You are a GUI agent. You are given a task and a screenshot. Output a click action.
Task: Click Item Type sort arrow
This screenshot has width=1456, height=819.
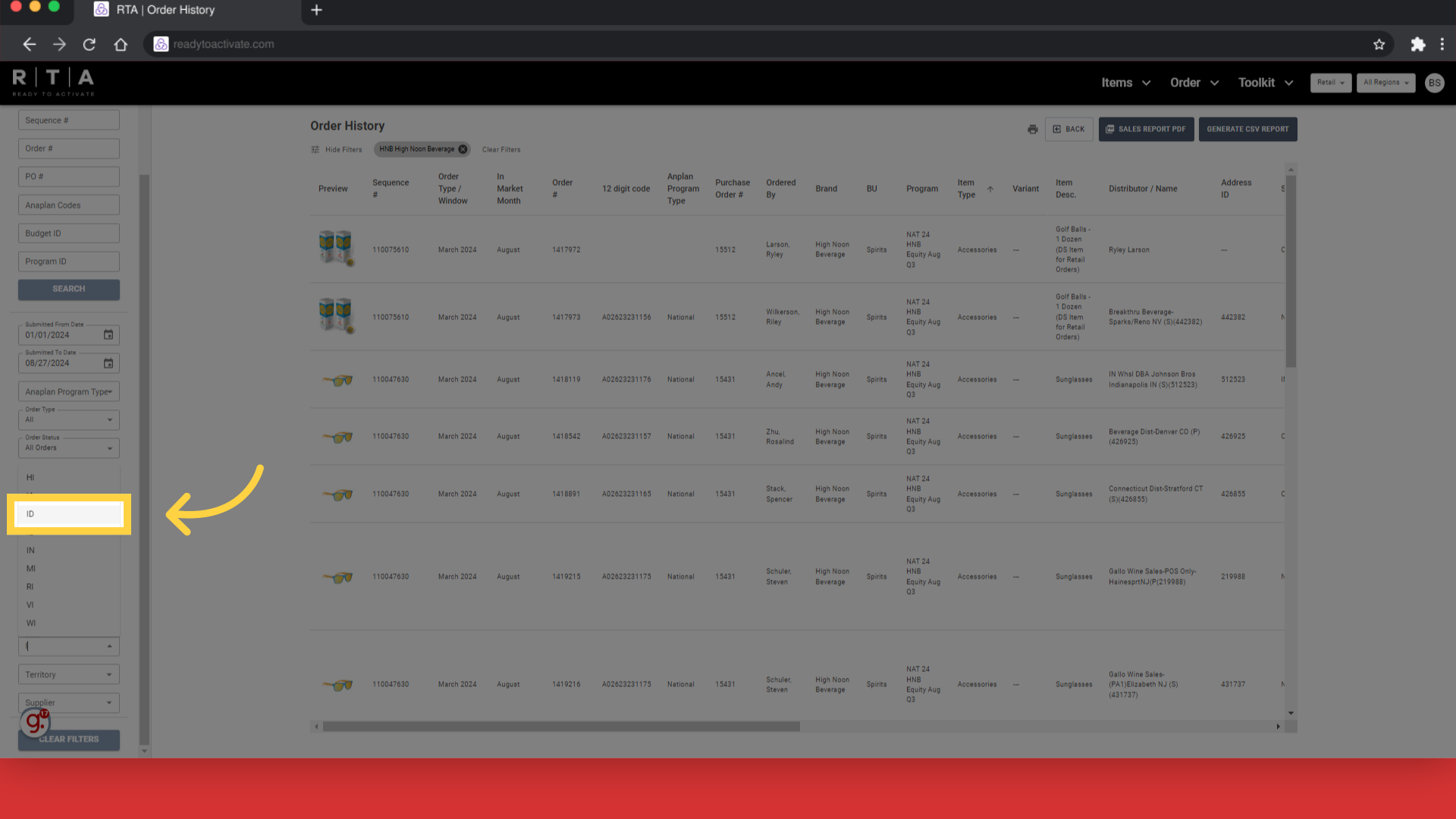click(990, 189)
